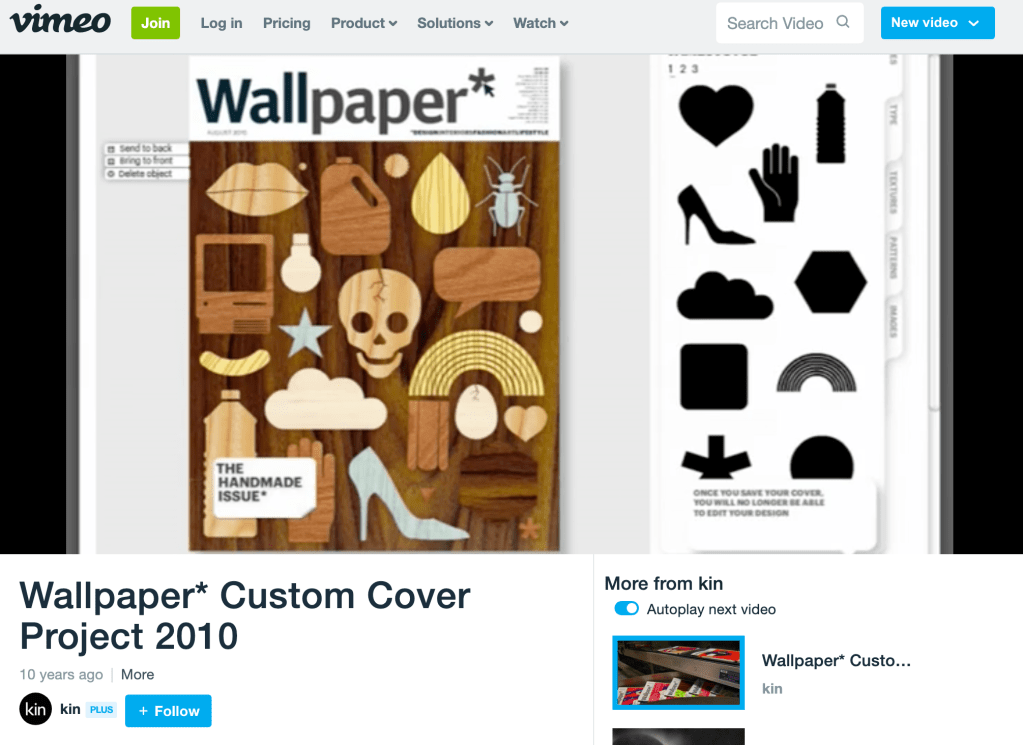
Task: Click the kin avatar icon
Action: point(35,709)
